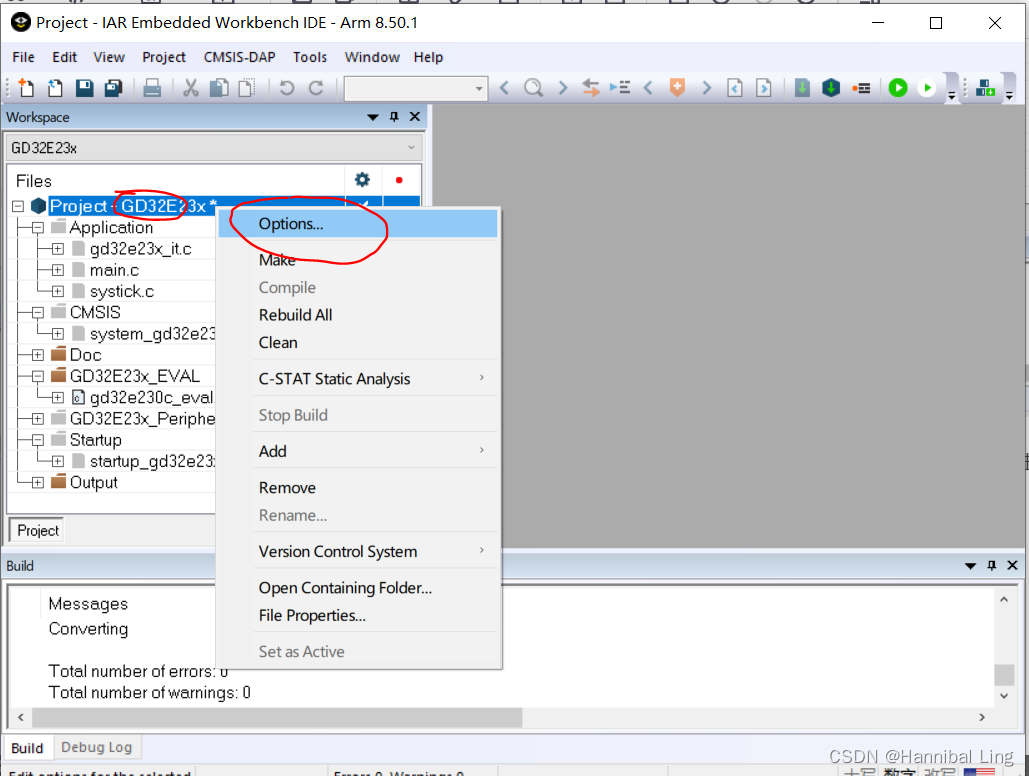Click Find Next arrow icon
The image size is (1029, 776).
pyautogui.click(x=562, y=87)
